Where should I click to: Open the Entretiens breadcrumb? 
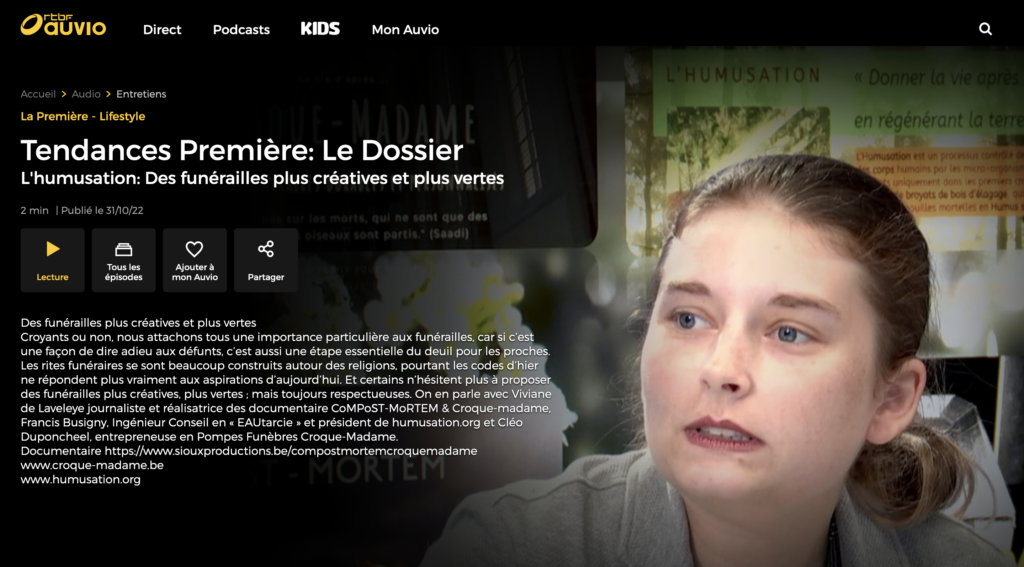point(141,94)
